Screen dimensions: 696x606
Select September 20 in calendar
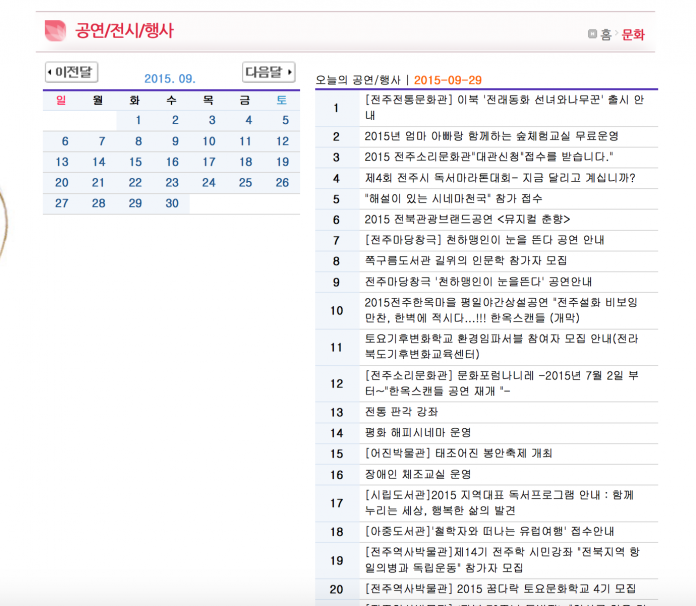point(62,182)
